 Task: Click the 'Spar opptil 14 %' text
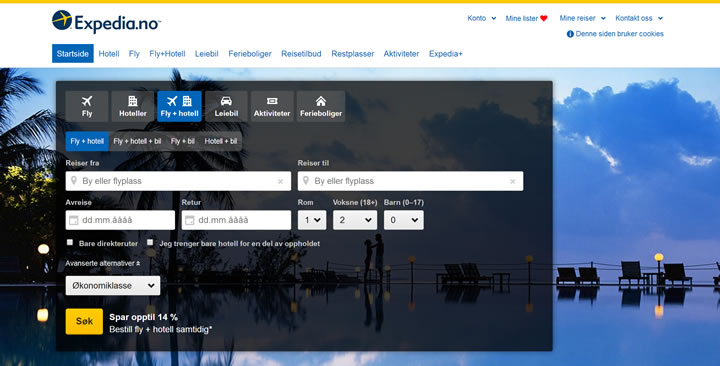(143, 317)
